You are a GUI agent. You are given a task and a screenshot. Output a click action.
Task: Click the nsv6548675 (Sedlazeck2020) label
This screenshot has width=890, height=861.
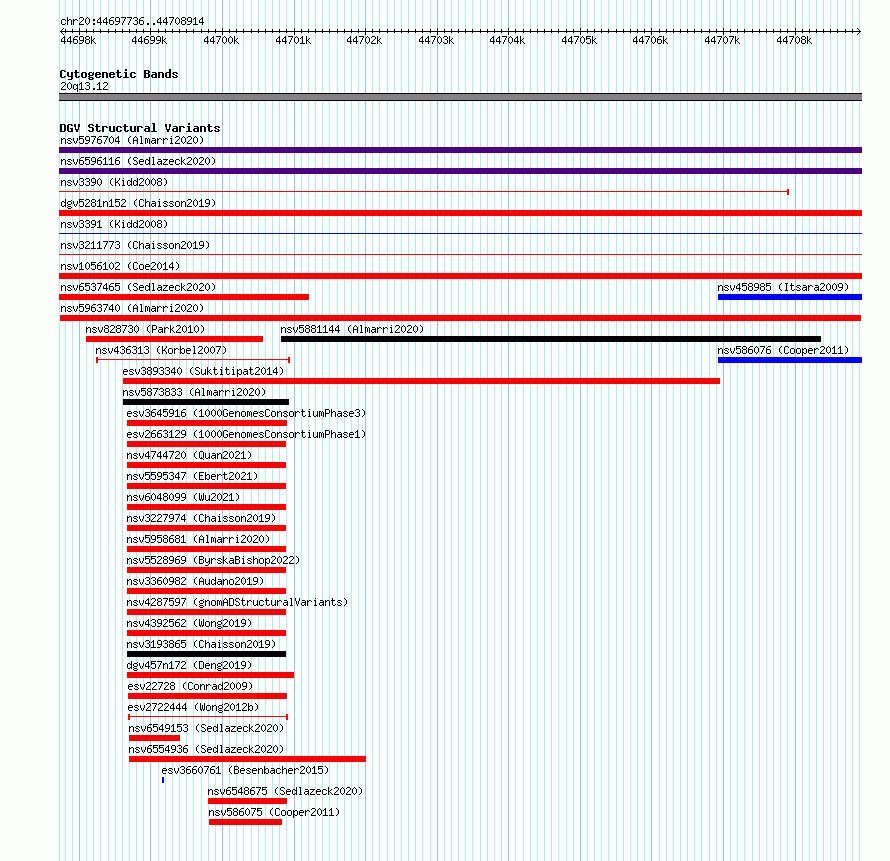(x=285, y=791)
